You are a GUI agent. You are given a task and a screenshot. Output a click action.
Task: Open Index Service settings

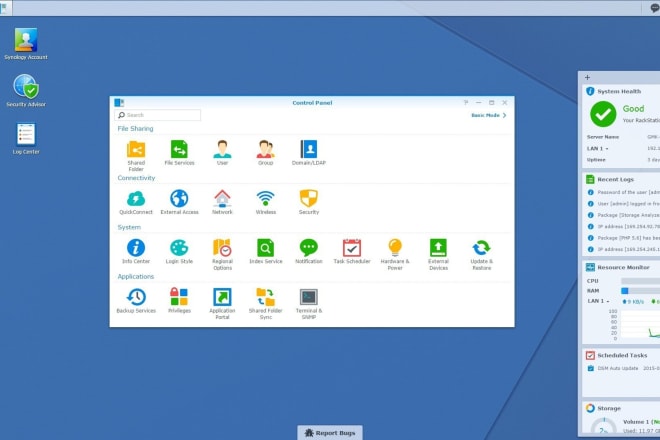click(x=266, y=251)
